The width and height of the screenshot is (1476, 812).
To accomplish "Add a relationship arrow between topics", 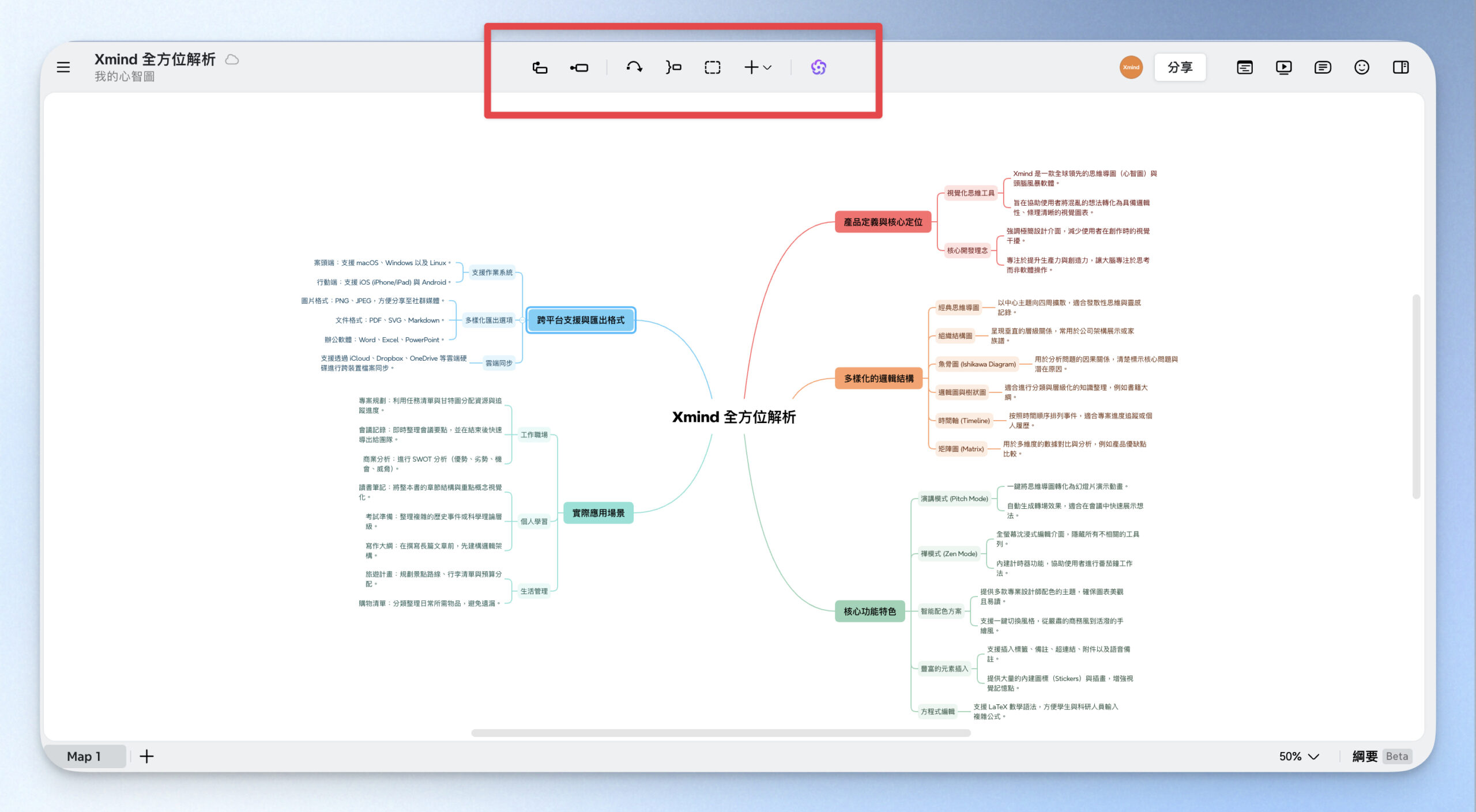I will click(x=634, y=67).
